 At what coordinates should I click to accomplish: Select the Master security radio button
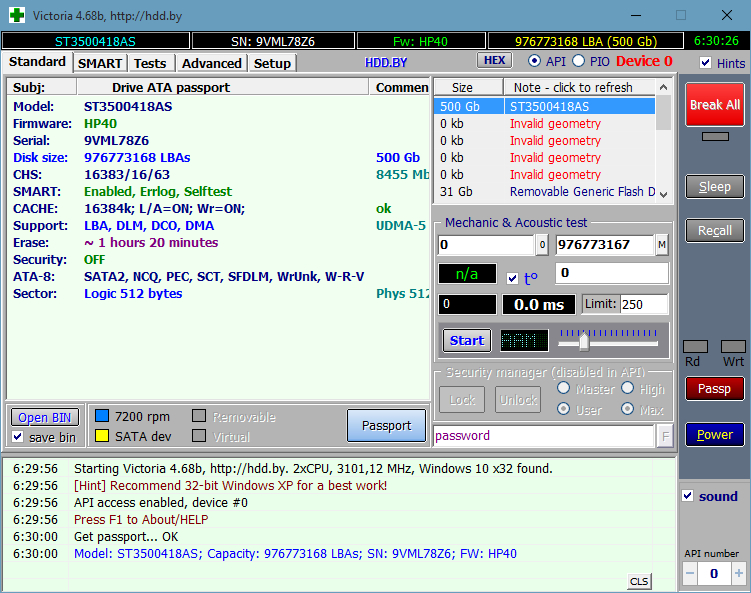point(564,388)
